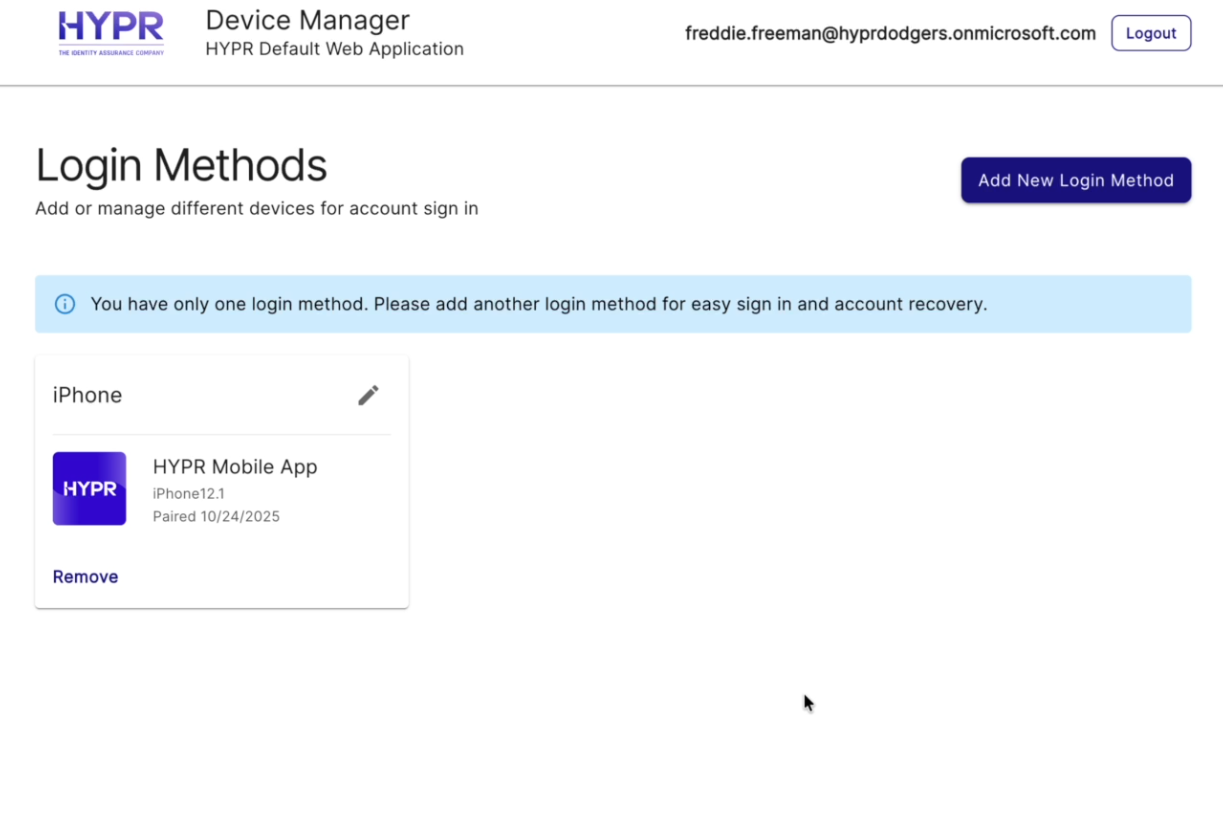This screenshot has height=816, width=1223.
Task: Click 'The Identity Assurance Company' tagline under logo
Action: tap(110, 52)
